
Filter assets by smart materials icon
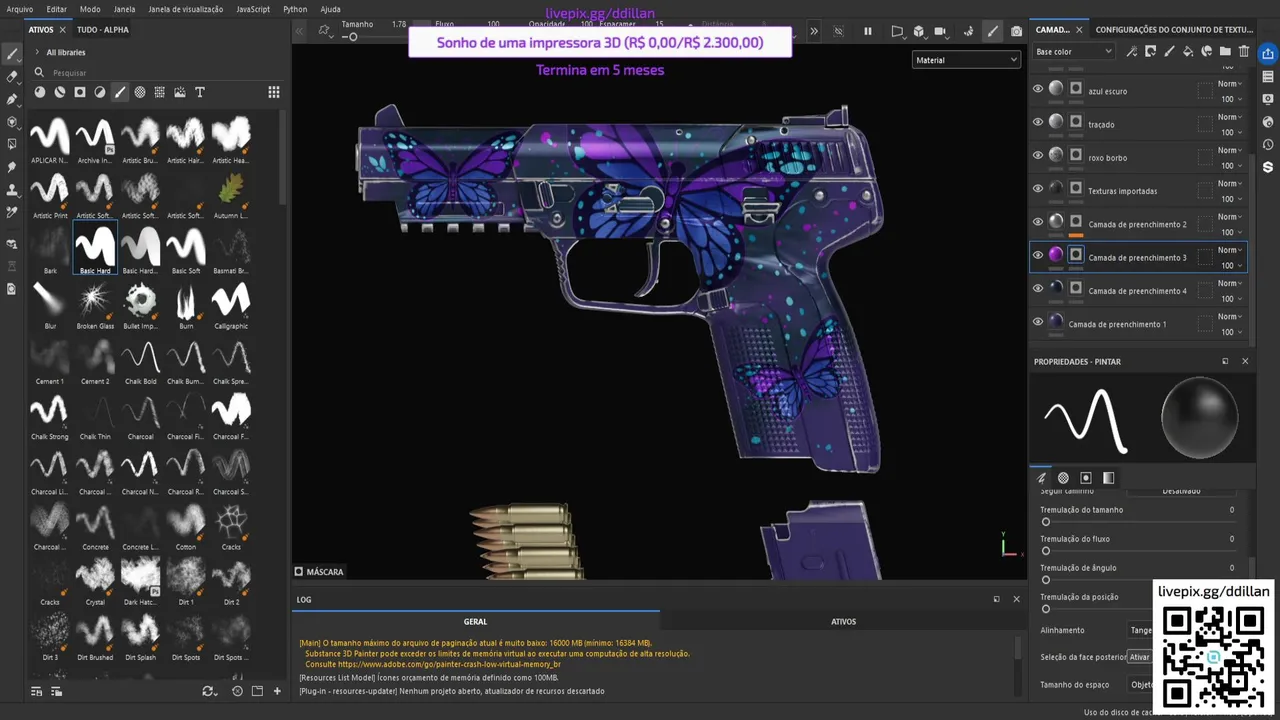pyautogui.click(x=60, y=92)
